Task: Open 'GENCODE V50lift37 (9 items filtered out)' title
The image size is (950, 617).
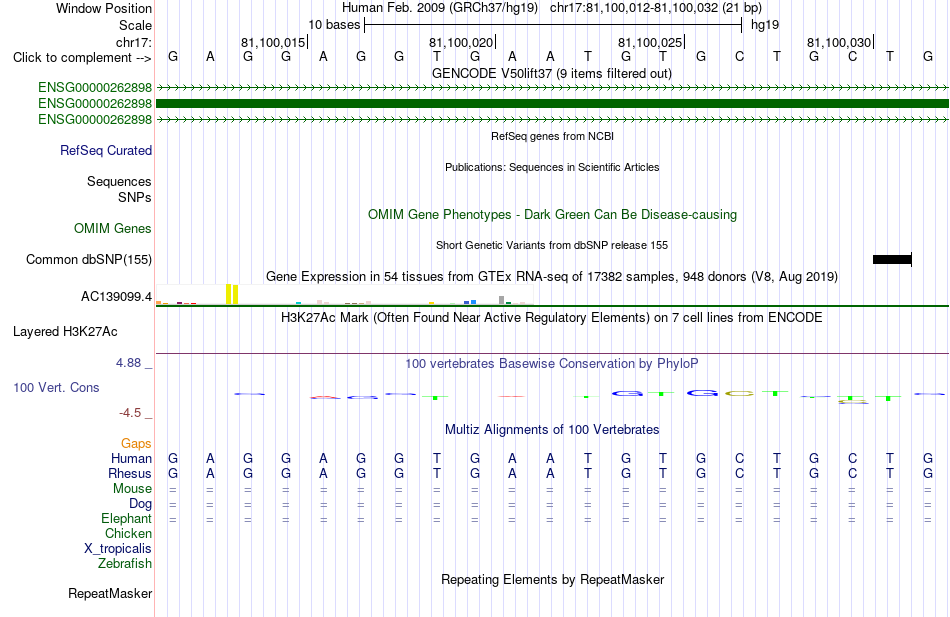Action: pos(552,73)
